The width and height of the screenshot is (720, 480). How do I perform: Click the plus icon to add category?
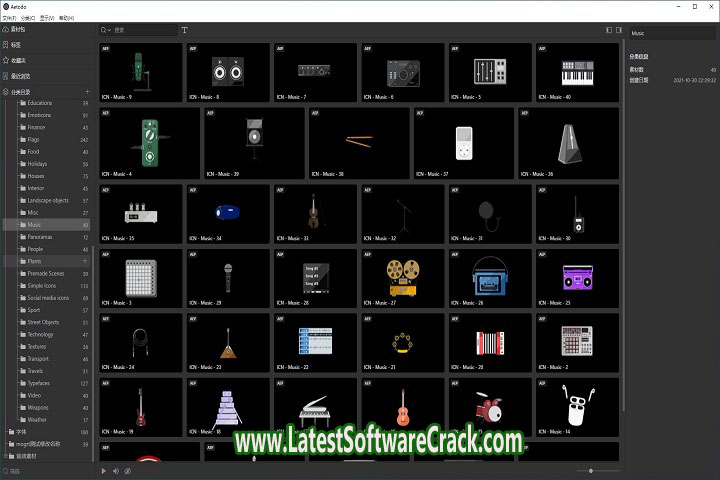87,92
